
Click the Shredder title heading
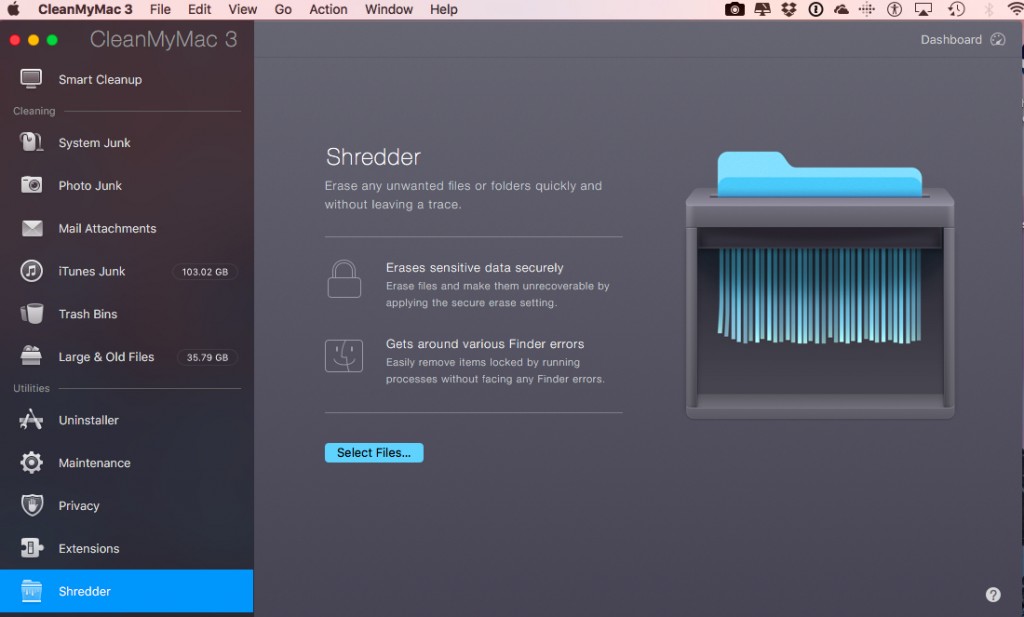(x=373, y=157)
